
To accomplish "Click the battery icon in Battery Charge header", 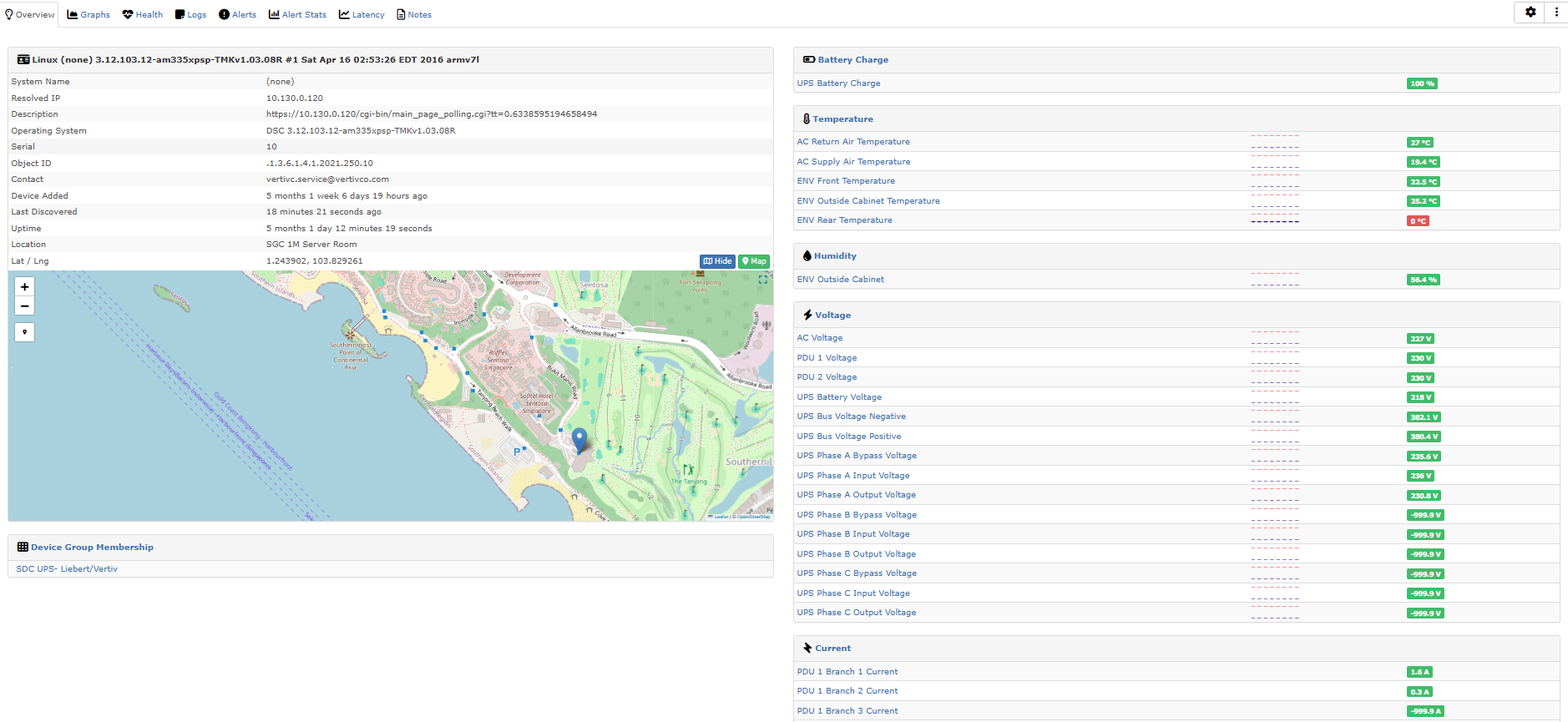I will (x=808, y=60).
